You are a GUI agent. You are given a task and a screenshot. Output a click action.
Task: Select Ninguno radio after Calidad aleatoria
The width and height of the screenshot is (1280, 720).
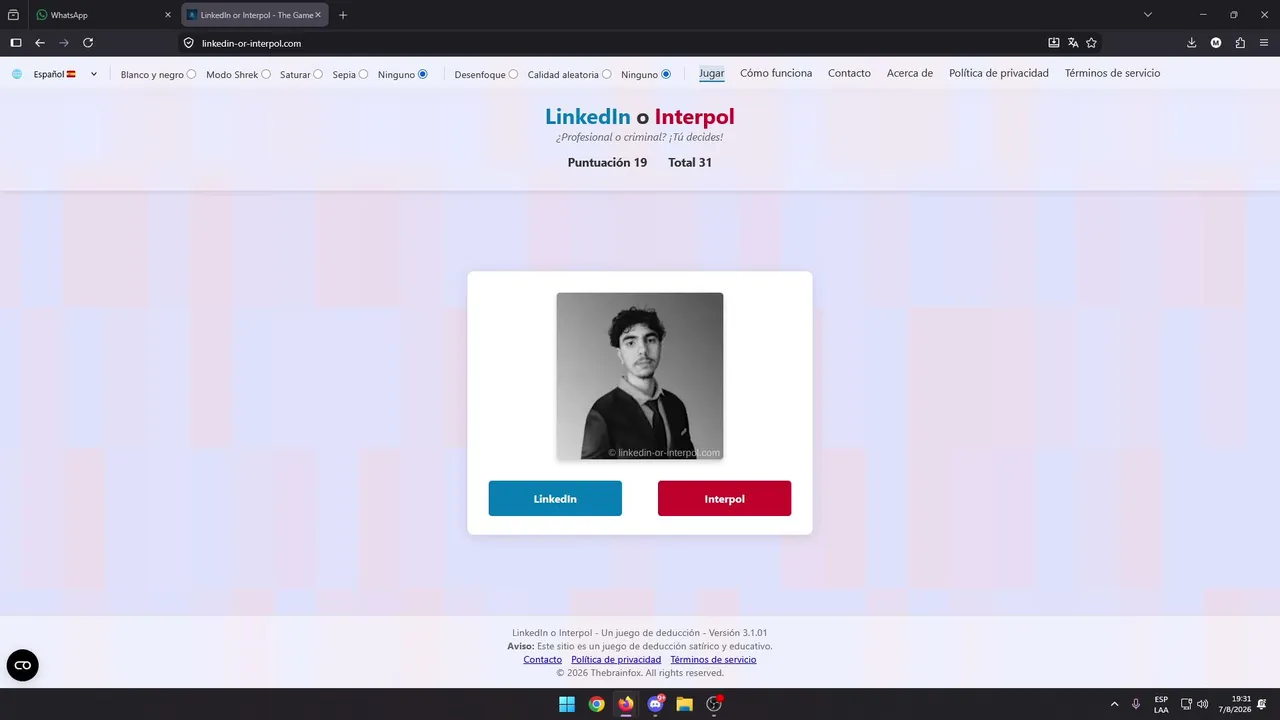666,74
